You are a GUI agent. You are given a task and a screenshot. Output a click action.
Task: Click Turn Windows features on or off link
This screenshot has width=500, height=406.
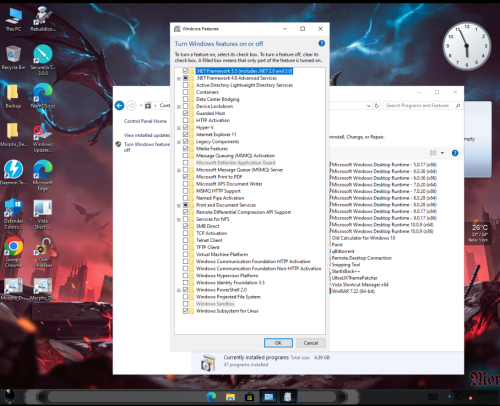point(147,147)
